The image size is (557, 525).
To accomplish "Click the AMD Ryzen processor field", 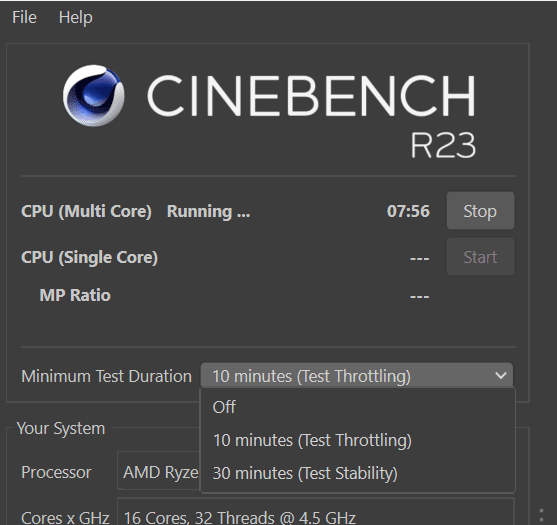I will pyautogui.click(x=159, y=471).
